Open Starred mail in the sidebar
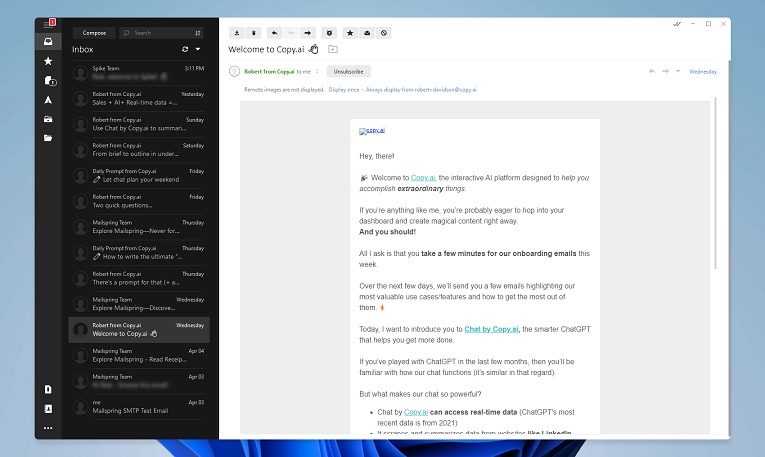The width and height of the screenshot is (765, 457). 48,61
